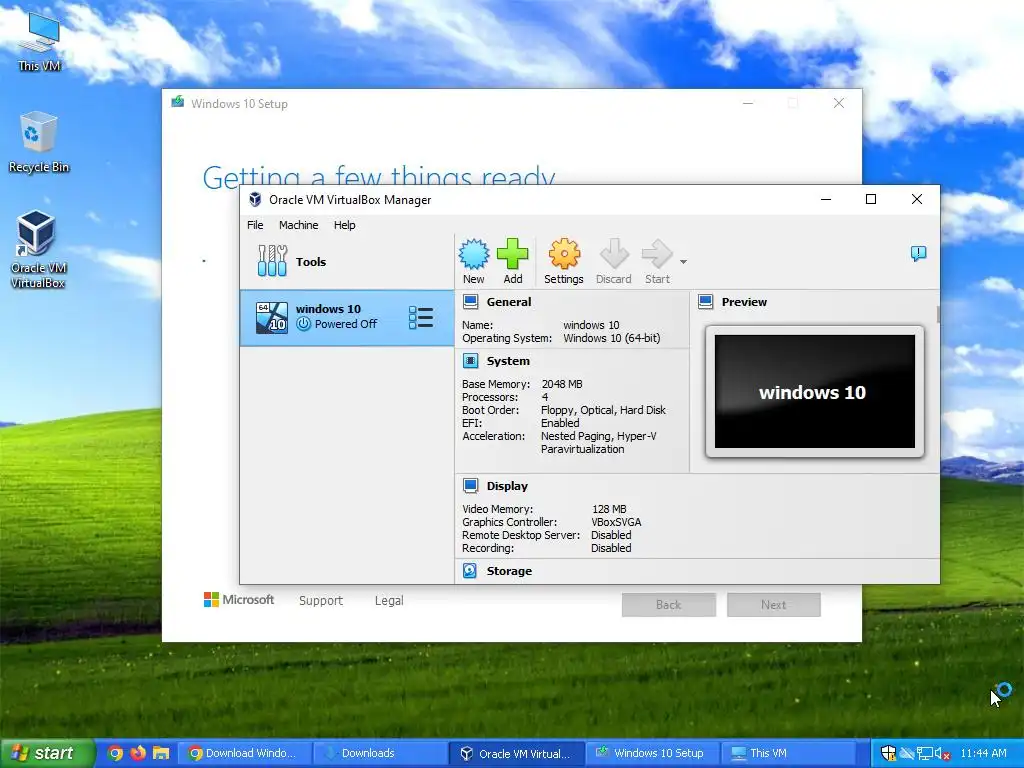Click the security shield tray icon
Image resolution: width=1024 pixels, height=768 pixels.
pos(888,753)
